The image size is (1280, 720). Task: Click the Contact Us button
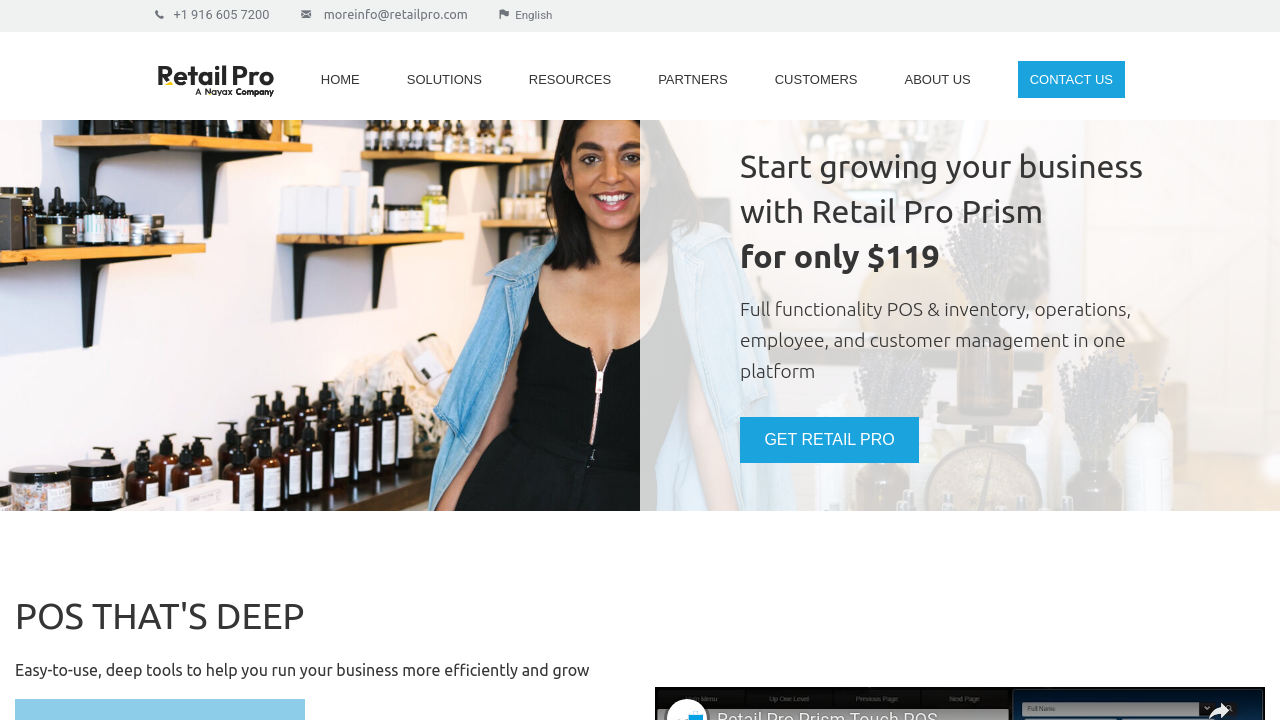tap(1071, 80)
